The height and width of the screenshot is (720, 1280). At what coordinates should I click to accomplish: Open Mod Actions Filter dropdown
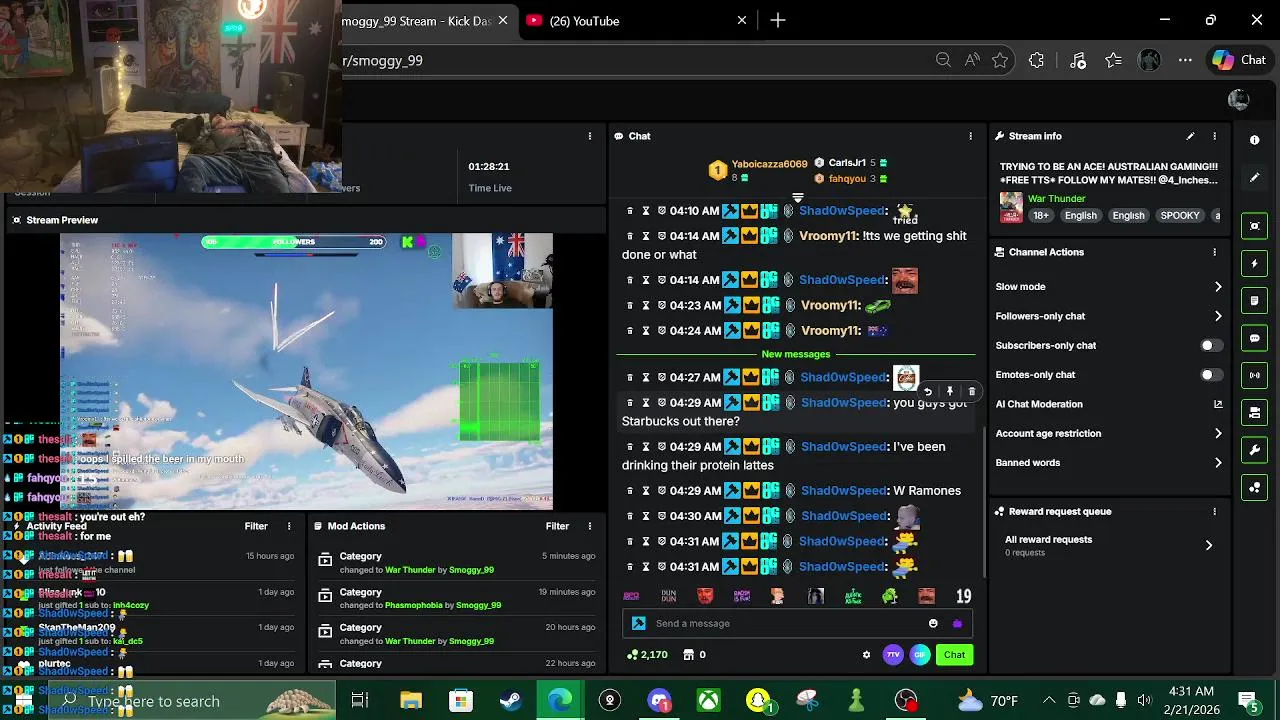point(557,526)
